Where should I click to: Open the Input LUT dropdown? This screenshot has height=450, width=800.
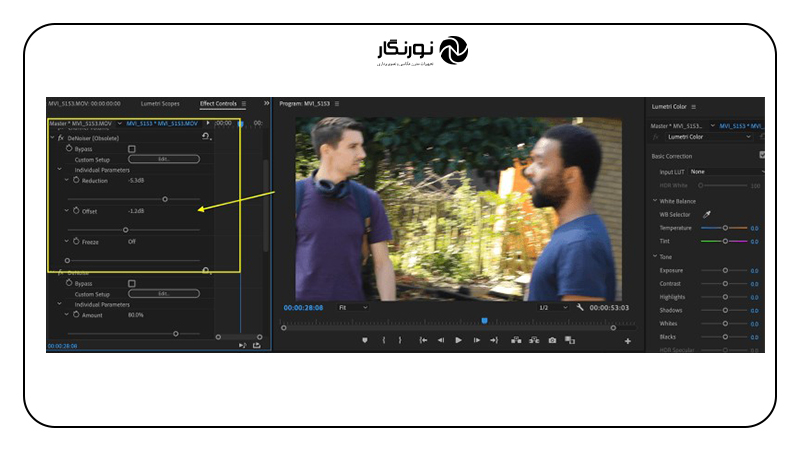727,172
